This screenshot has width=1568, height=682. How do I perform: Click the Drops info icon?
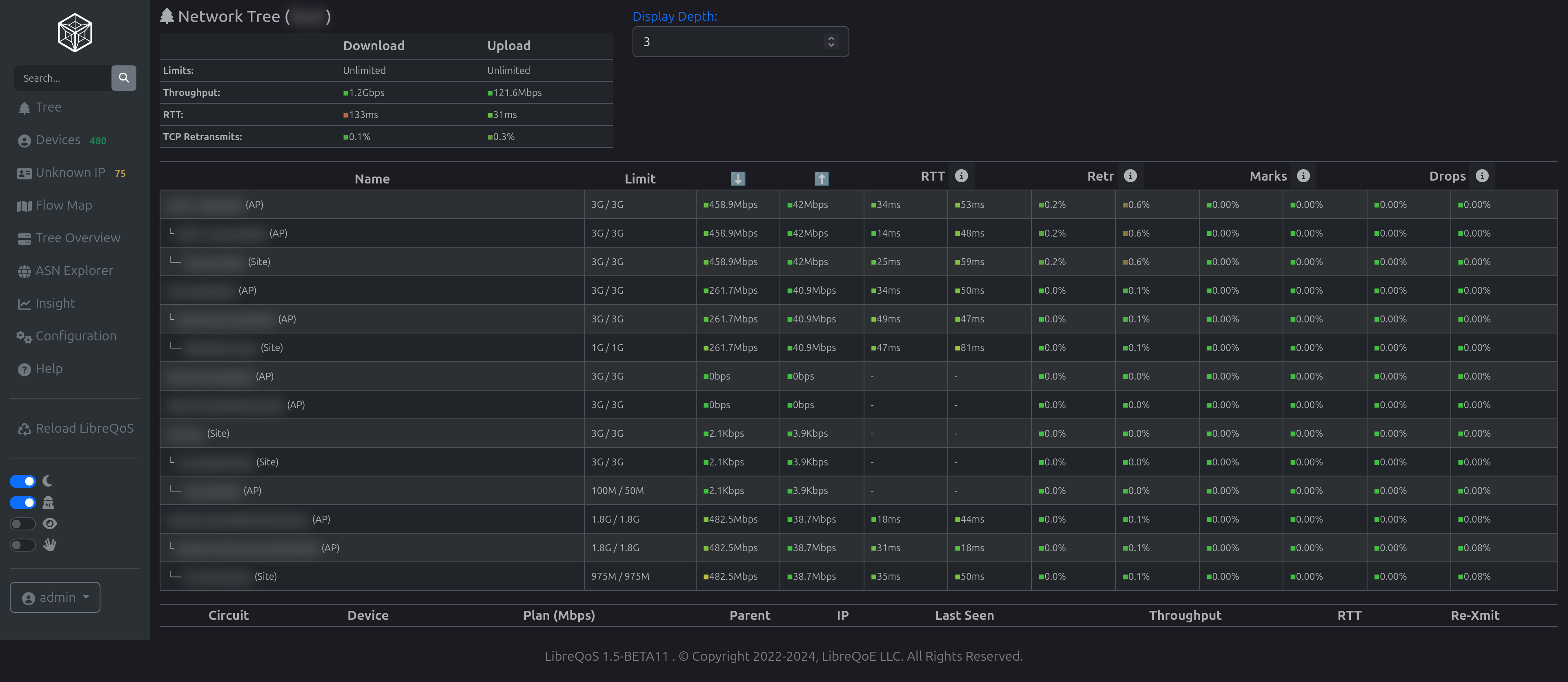coord(1481,176)
